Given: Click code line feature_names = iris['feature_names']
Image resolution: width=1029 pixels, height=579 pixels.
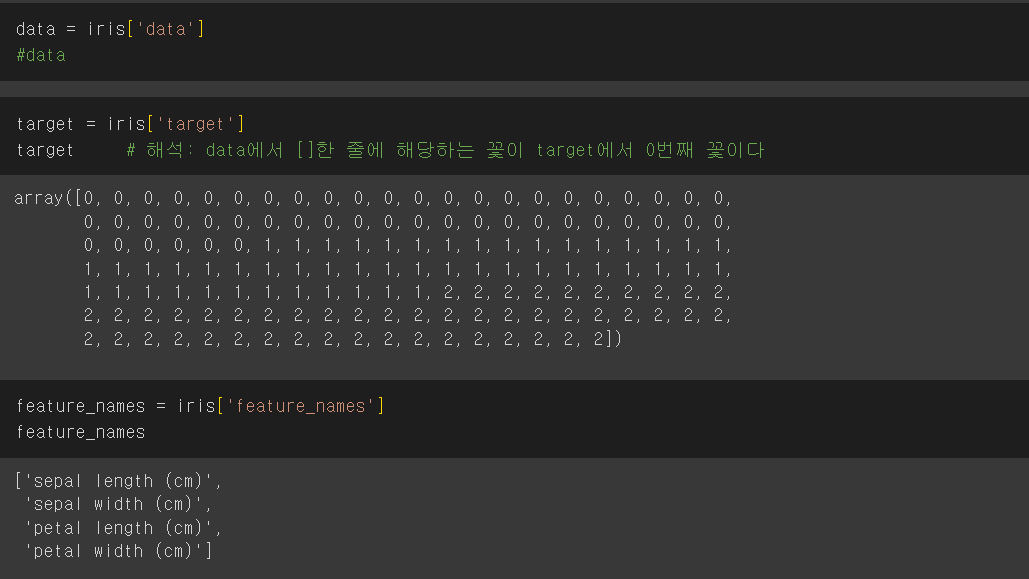Looking at the screenshot, I should click(200, 406).
